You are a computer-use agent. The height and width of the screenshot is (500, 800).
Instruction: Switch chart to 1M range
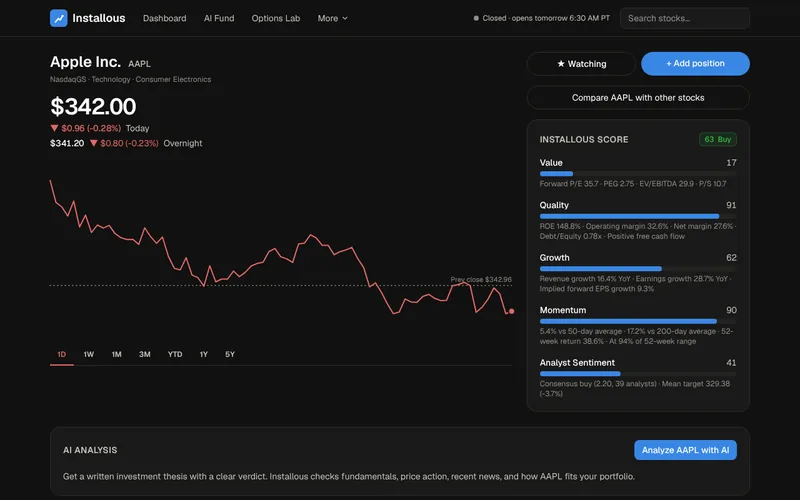pyautogui.click(x=117, y=354)
